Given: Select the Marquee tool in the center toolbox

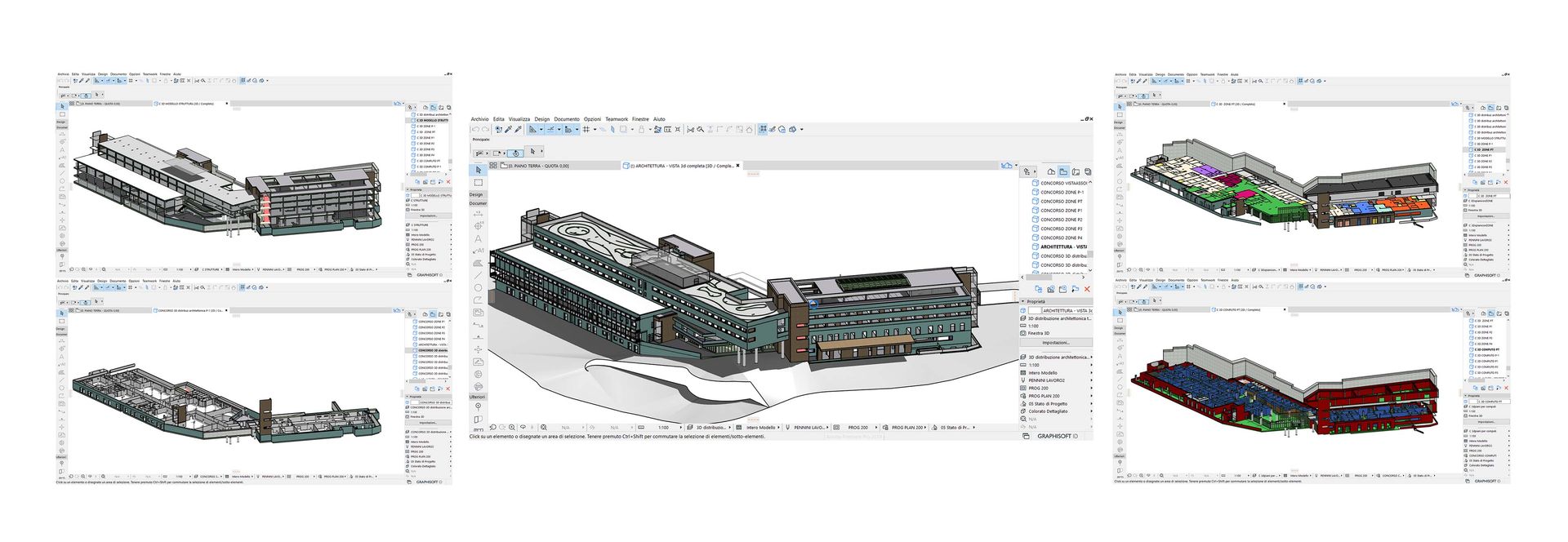Looking at the screenshot, I should pos(478,182).
